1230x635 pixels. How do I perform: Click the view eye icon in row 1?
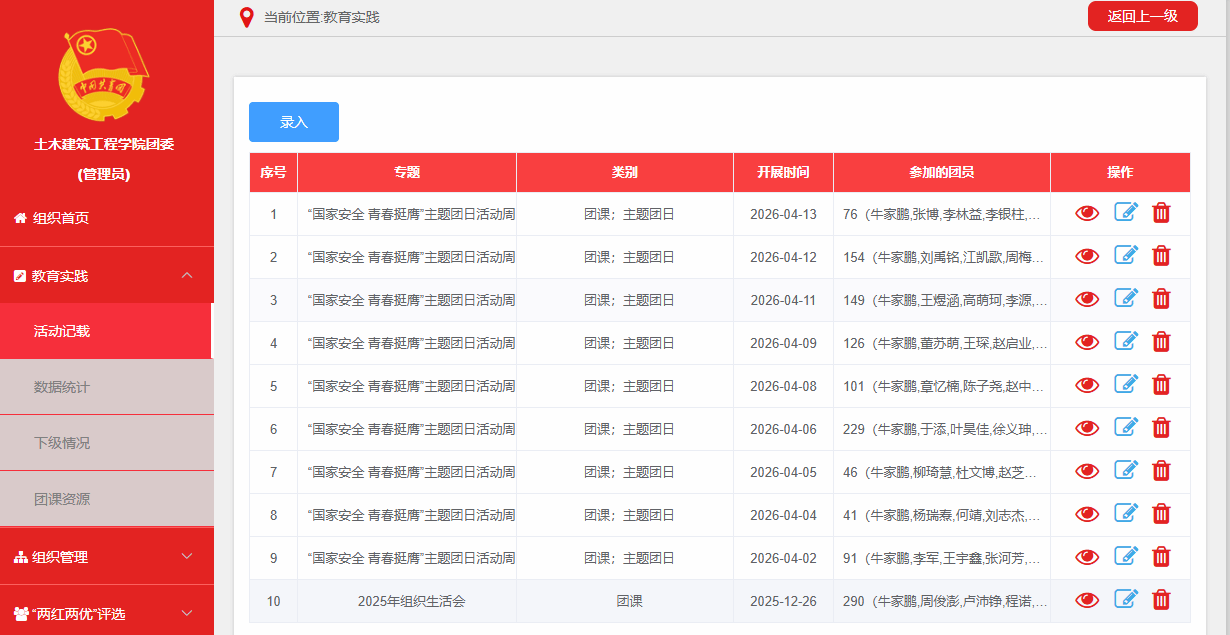(x=1087, y=213)
